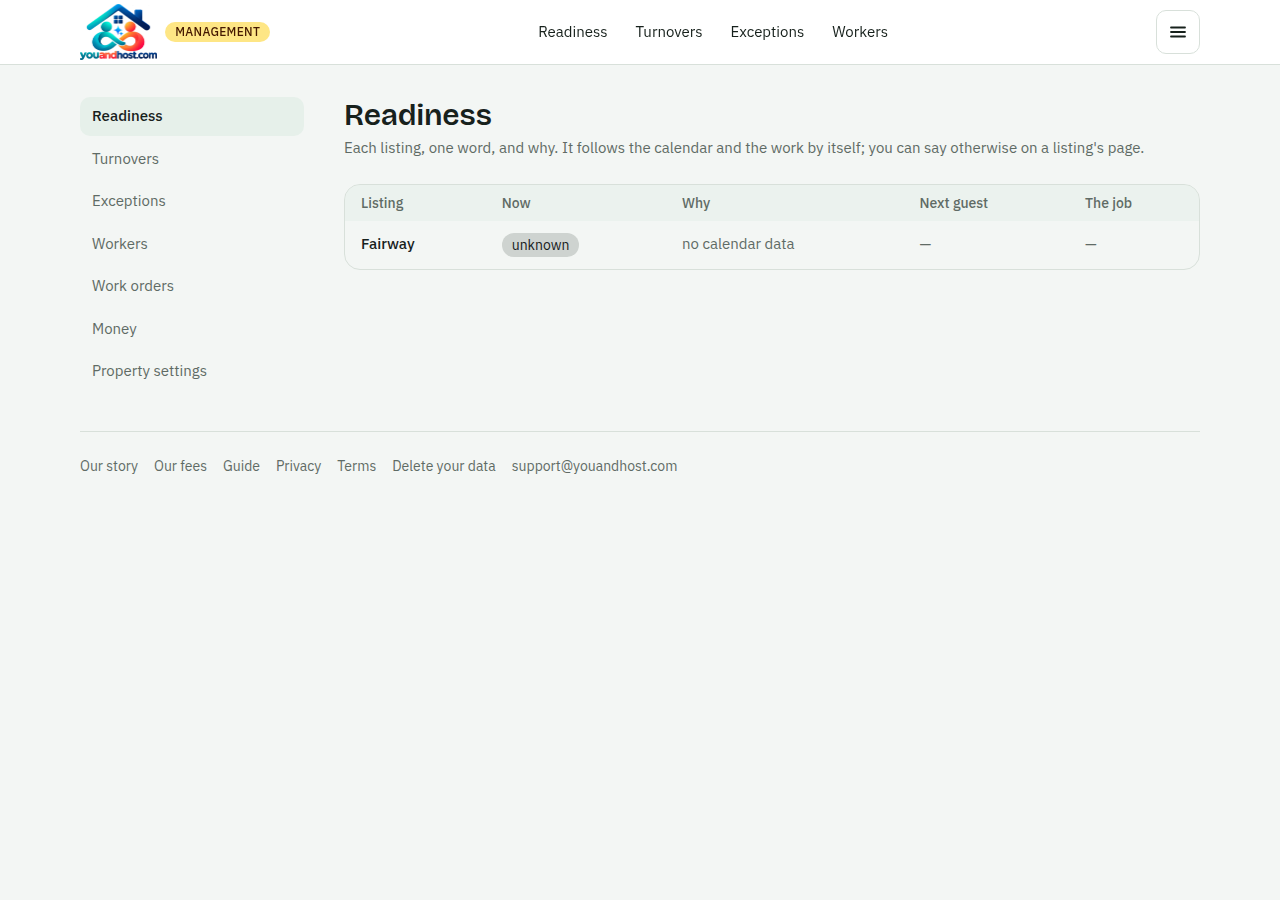1280x900 pixels.
Task: Select Turnovers in the sidebar
Action: 192,159
